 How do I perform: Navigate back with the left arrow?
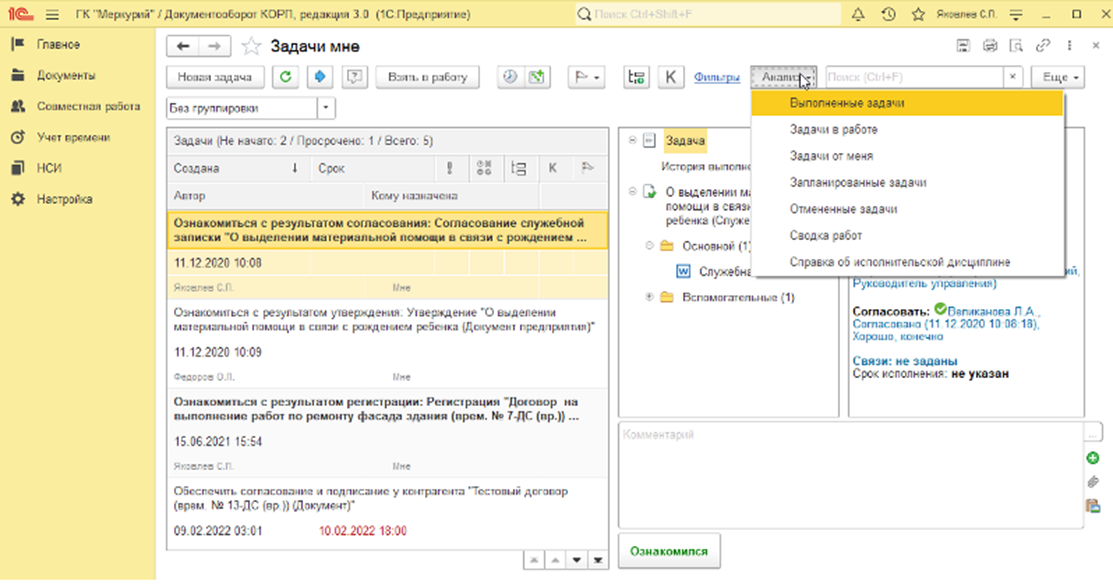pyautogui.click(x=183, y=46)
